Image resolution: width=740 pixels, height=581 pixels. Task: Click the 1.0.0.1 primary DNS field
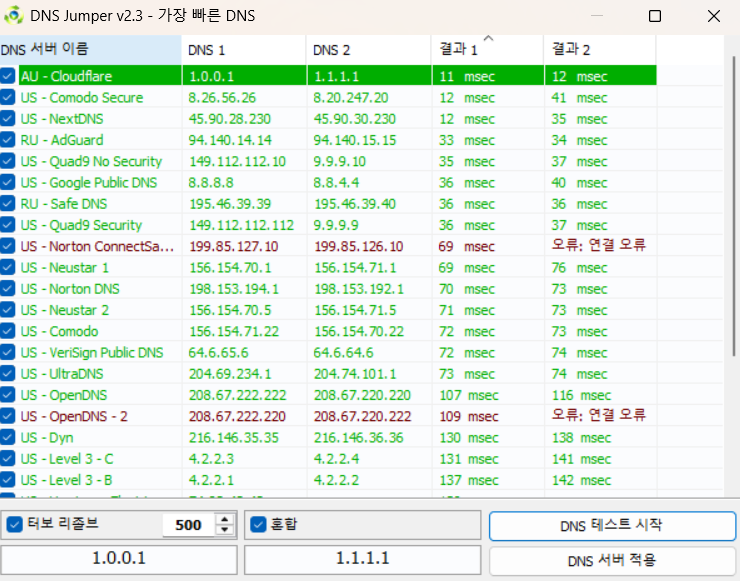click(x=119, y=559)
